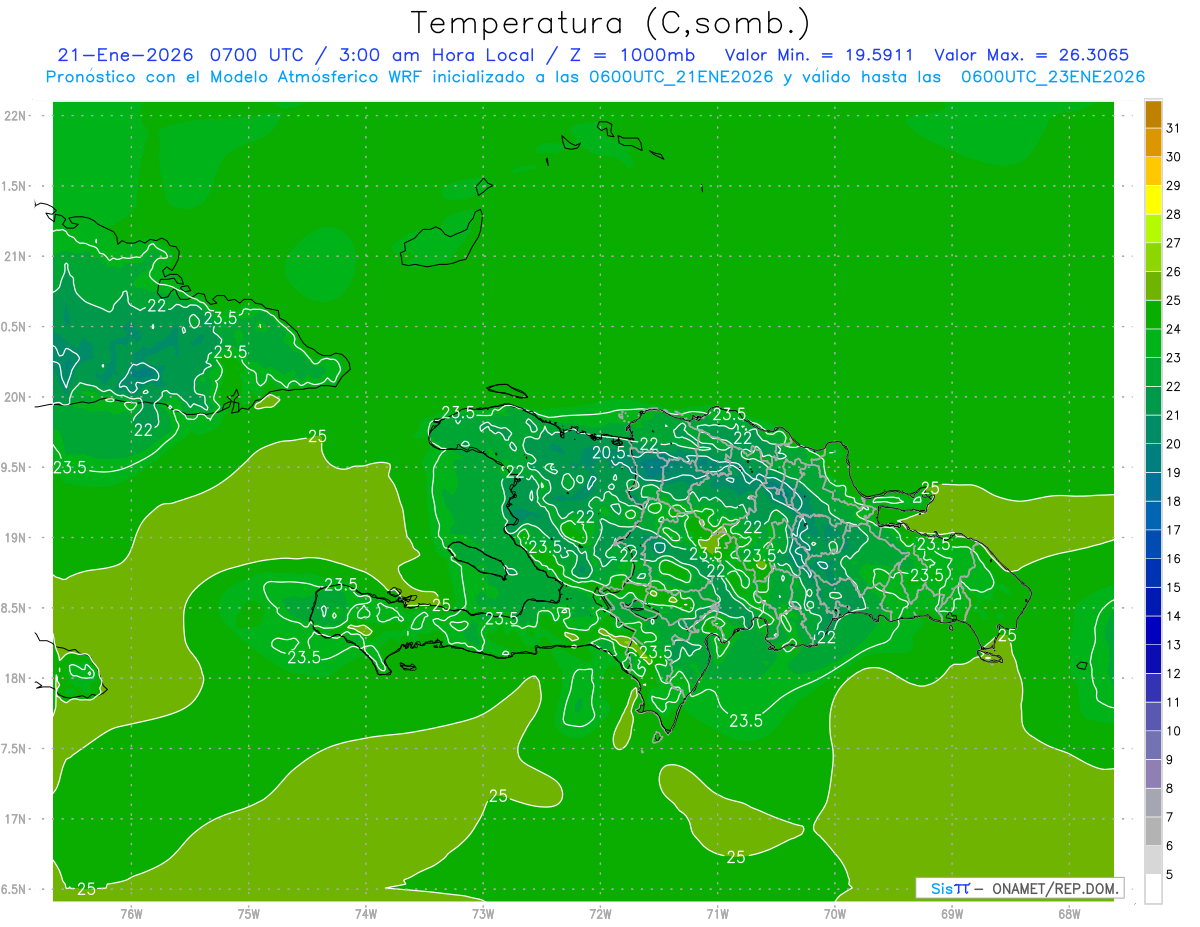Click the "20.5" contour label on map

click(608, 452)
